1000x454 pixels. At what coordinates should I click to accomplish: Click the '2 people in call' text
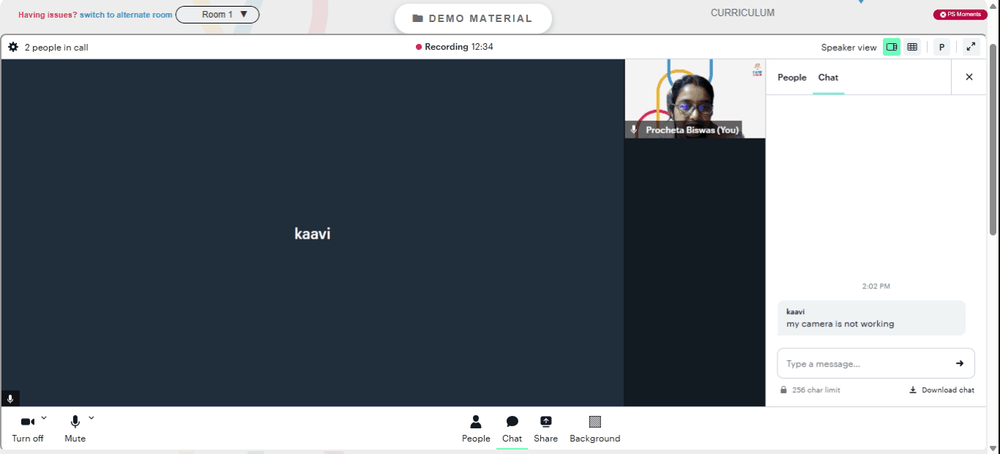pos(56,47)
